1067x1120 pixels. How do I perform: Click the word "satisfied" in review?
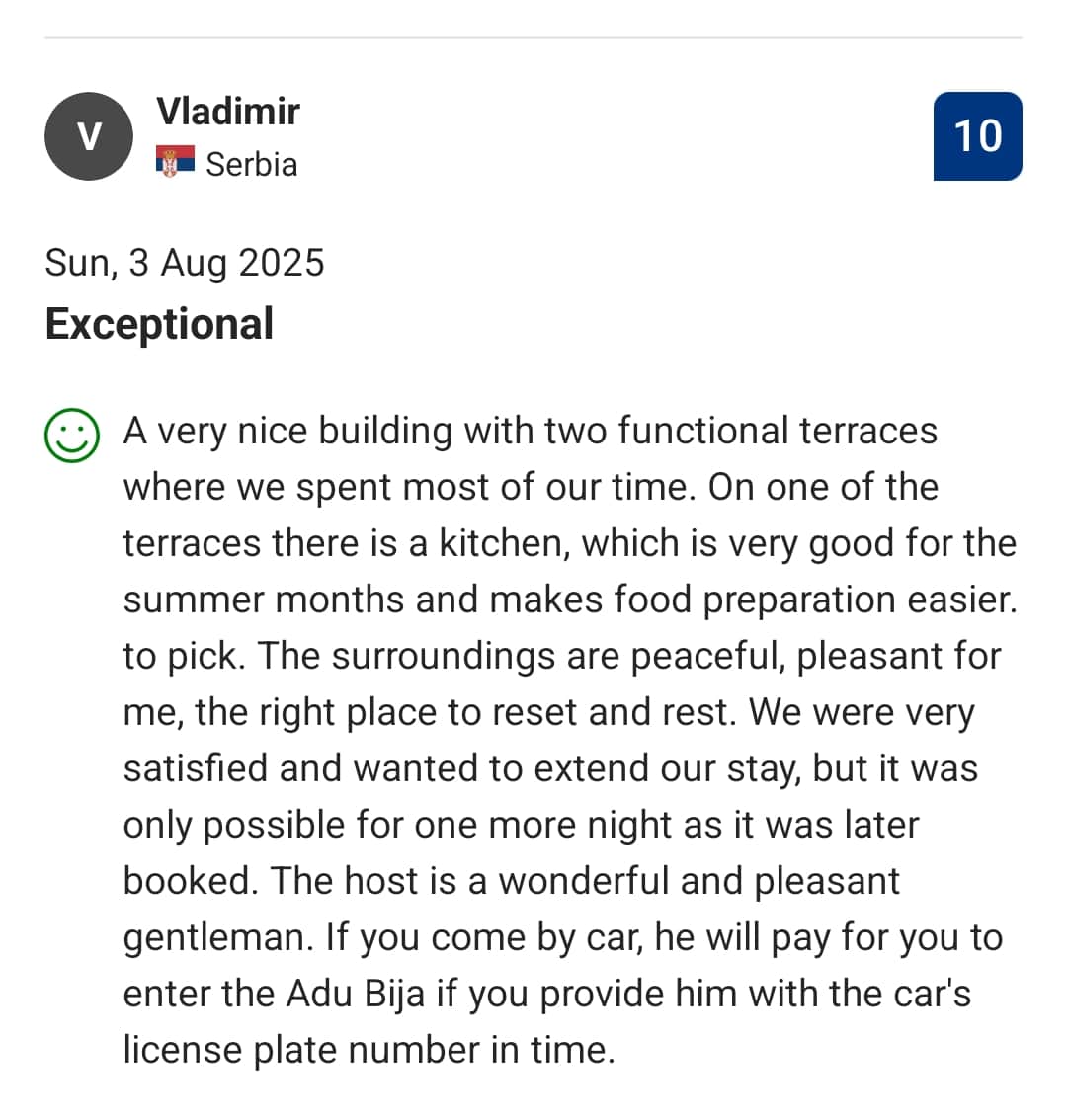(196, 767)
